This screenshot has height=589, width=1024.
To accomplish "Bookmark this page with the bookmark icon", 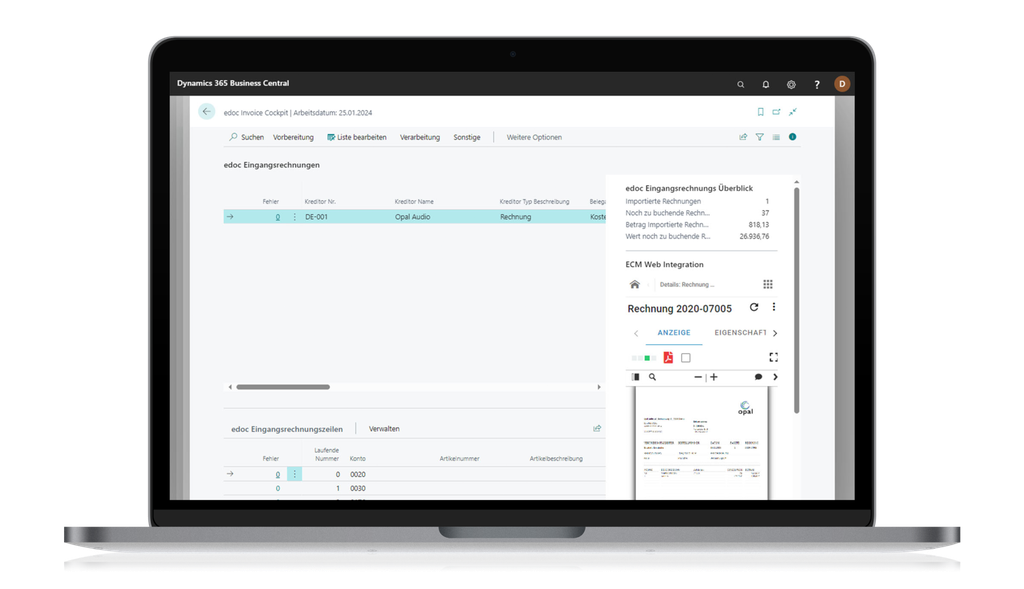I will [760, 112].
